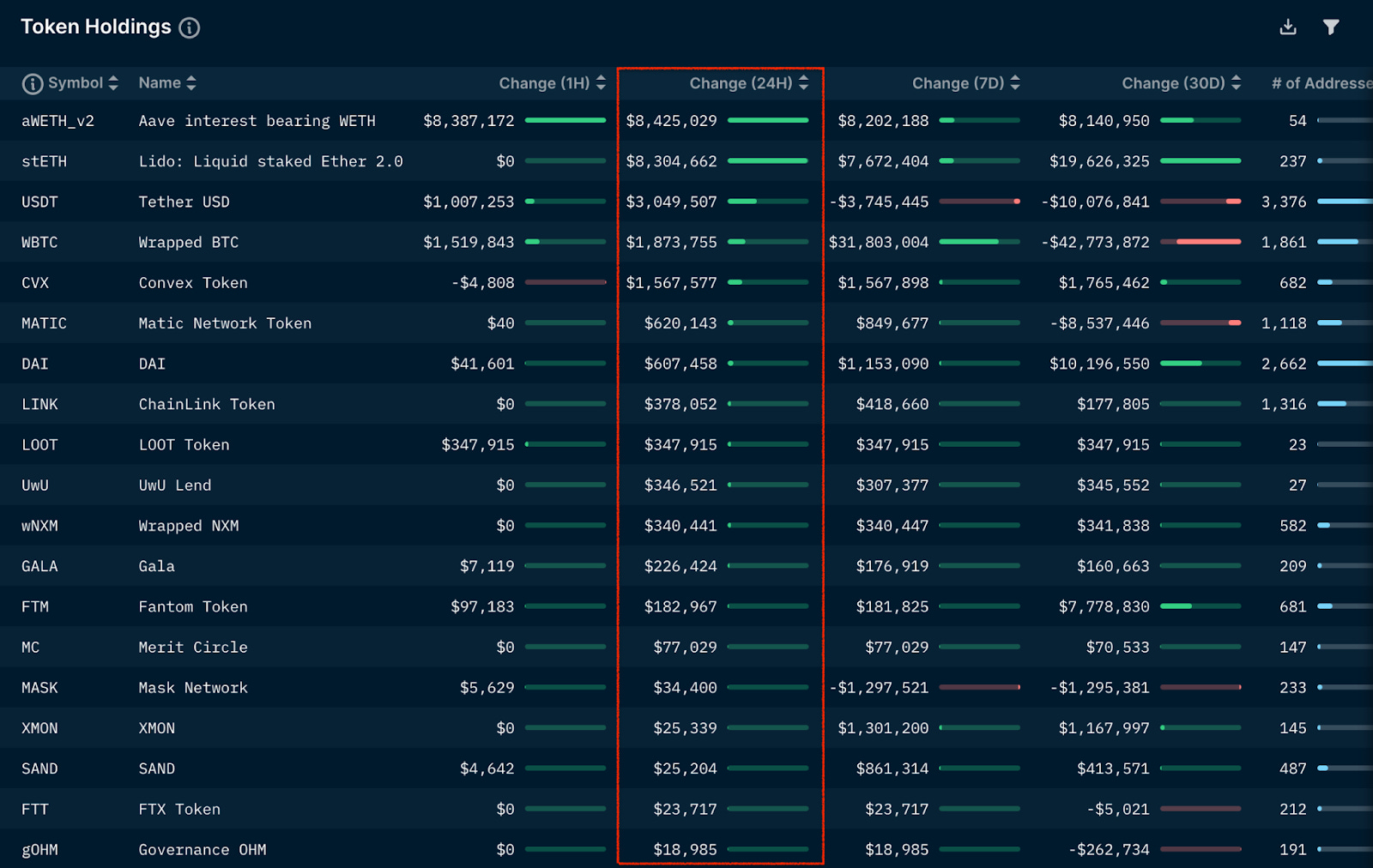Viewport: 1373px width, 868px height.
Task: Sort by Change (1H) column
Action: pos(601,83)
